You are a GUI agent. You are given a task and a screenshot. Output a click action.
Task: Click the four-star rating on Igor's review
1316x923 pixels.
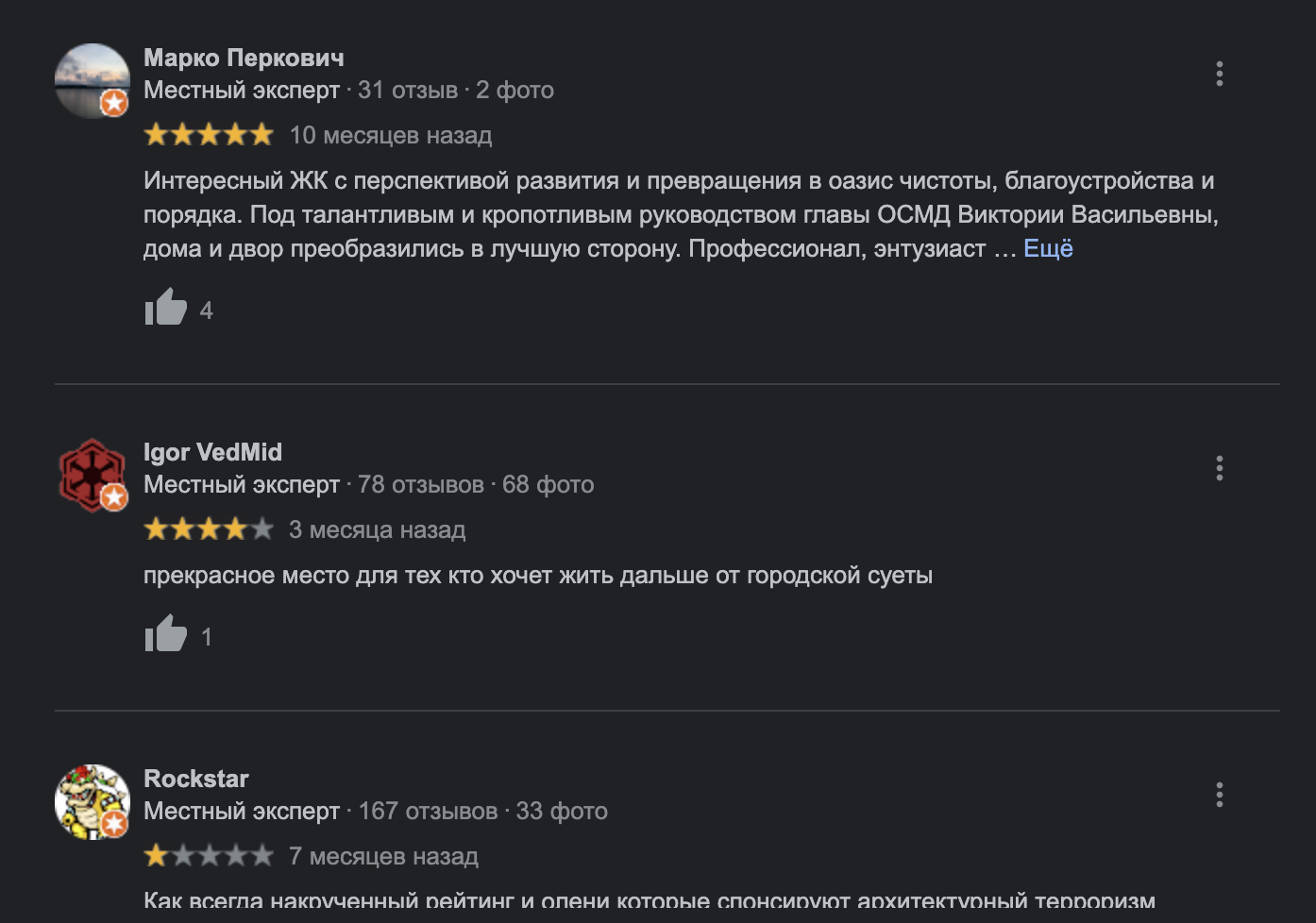point(209,529)
